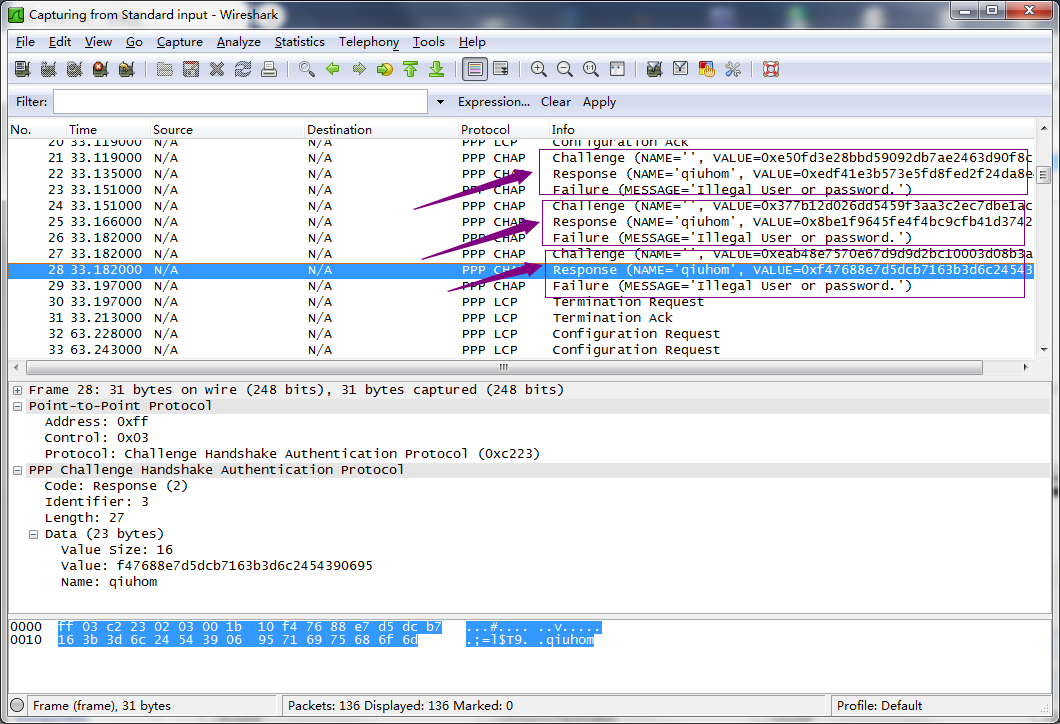Screen dimensions: 1060x724
Task: Click the resize all columns icon
Action: coord(617,69)
